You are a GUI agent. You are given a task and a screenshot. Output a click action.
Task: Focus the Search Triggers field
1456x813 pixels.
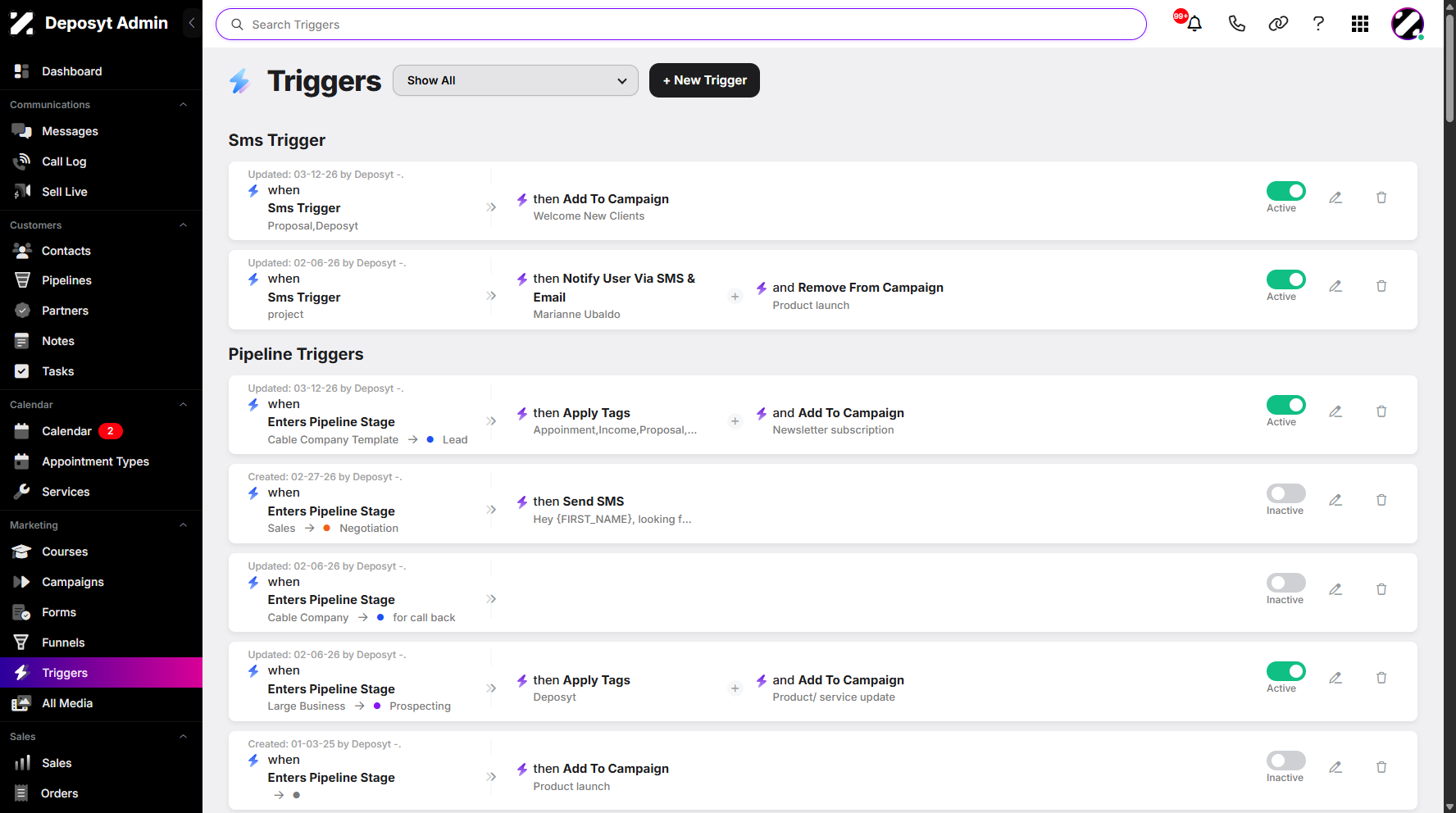[x=680, y=25]
